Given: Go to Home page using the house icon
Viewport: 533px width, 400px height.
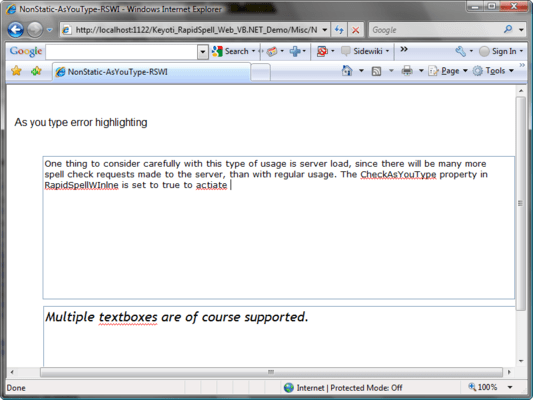Looking at the screenshot, I should click(347, 71).
